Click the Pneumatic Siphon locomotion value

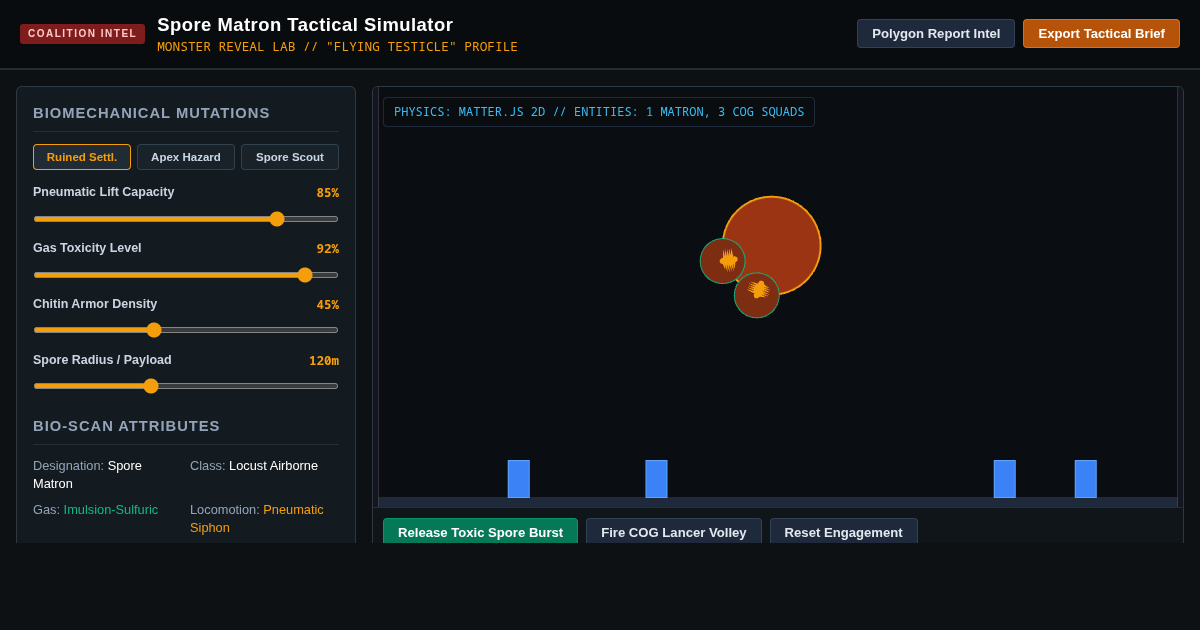pos(257,519)
